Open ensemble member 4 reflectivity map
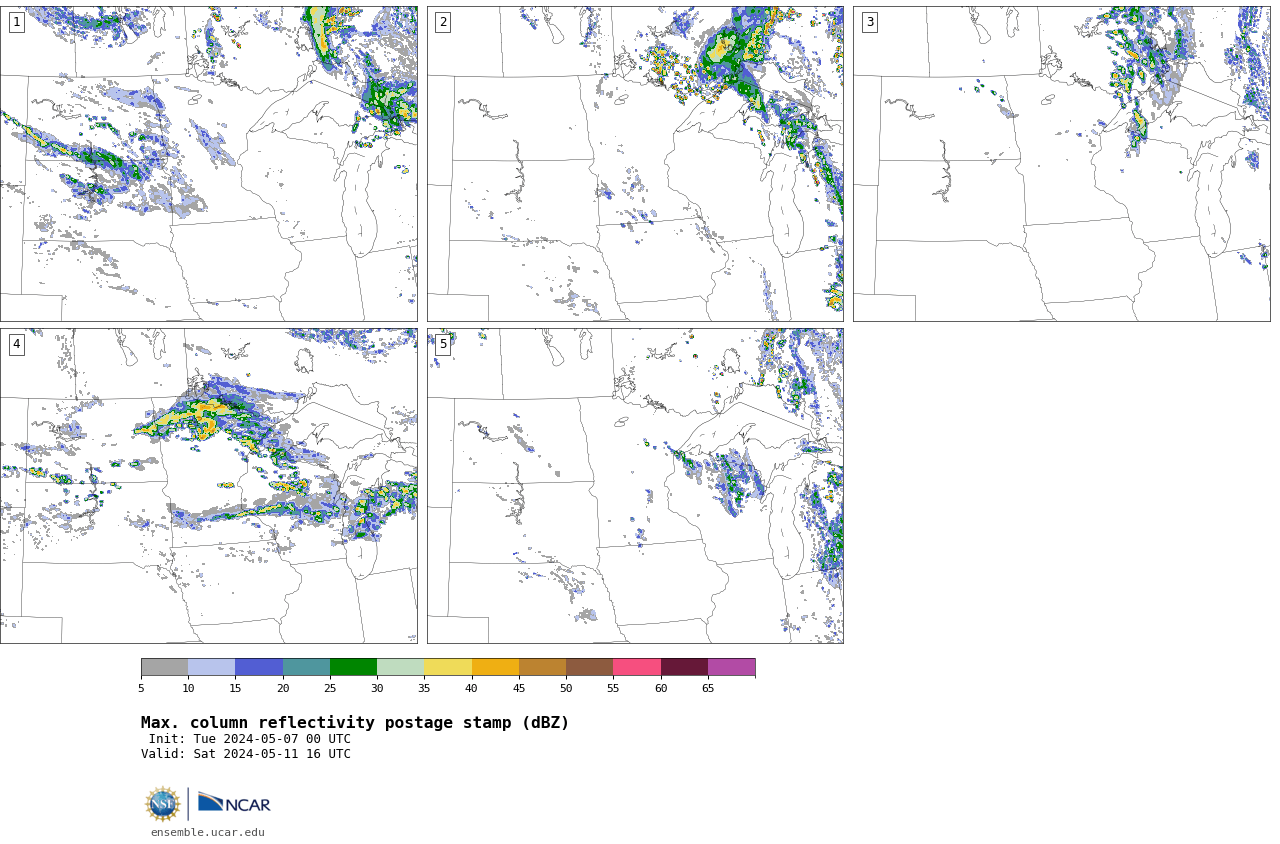 [x=209, y=486]
